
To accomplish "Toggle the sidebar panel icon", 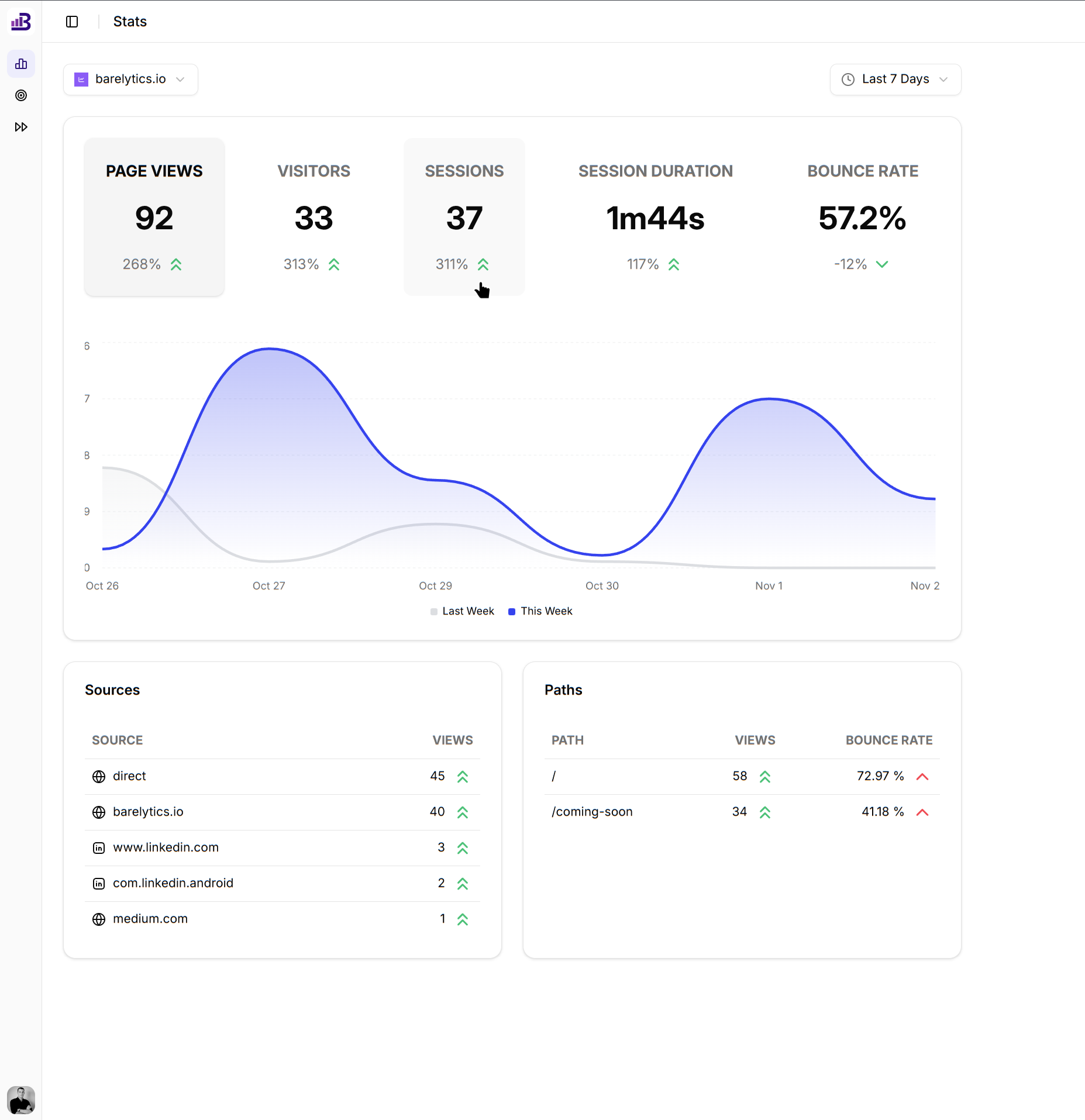I will pyautogui.click(x=72, y=22).
